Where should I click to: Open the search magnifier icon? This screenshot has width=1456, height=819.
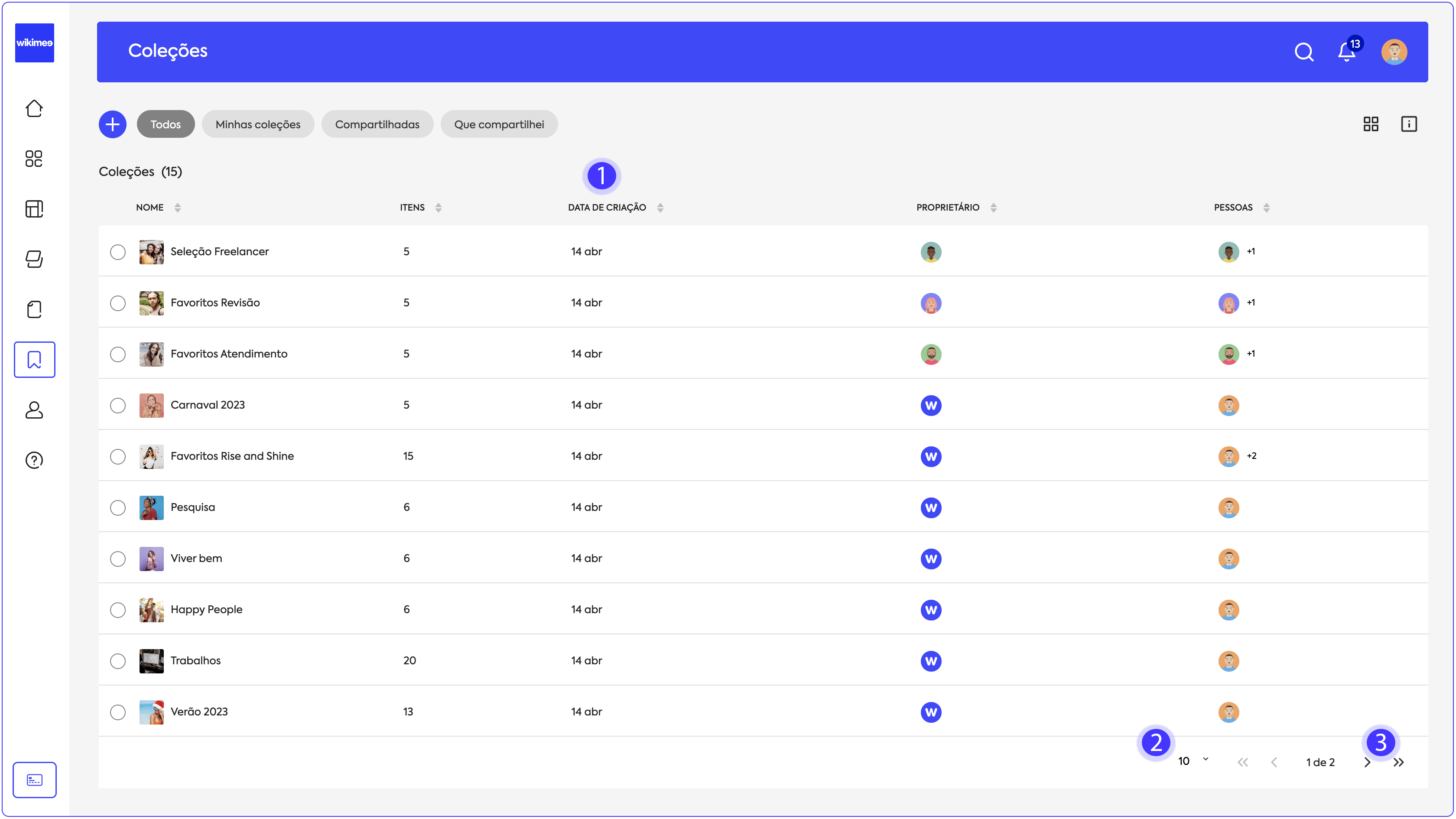(1303, 52)
